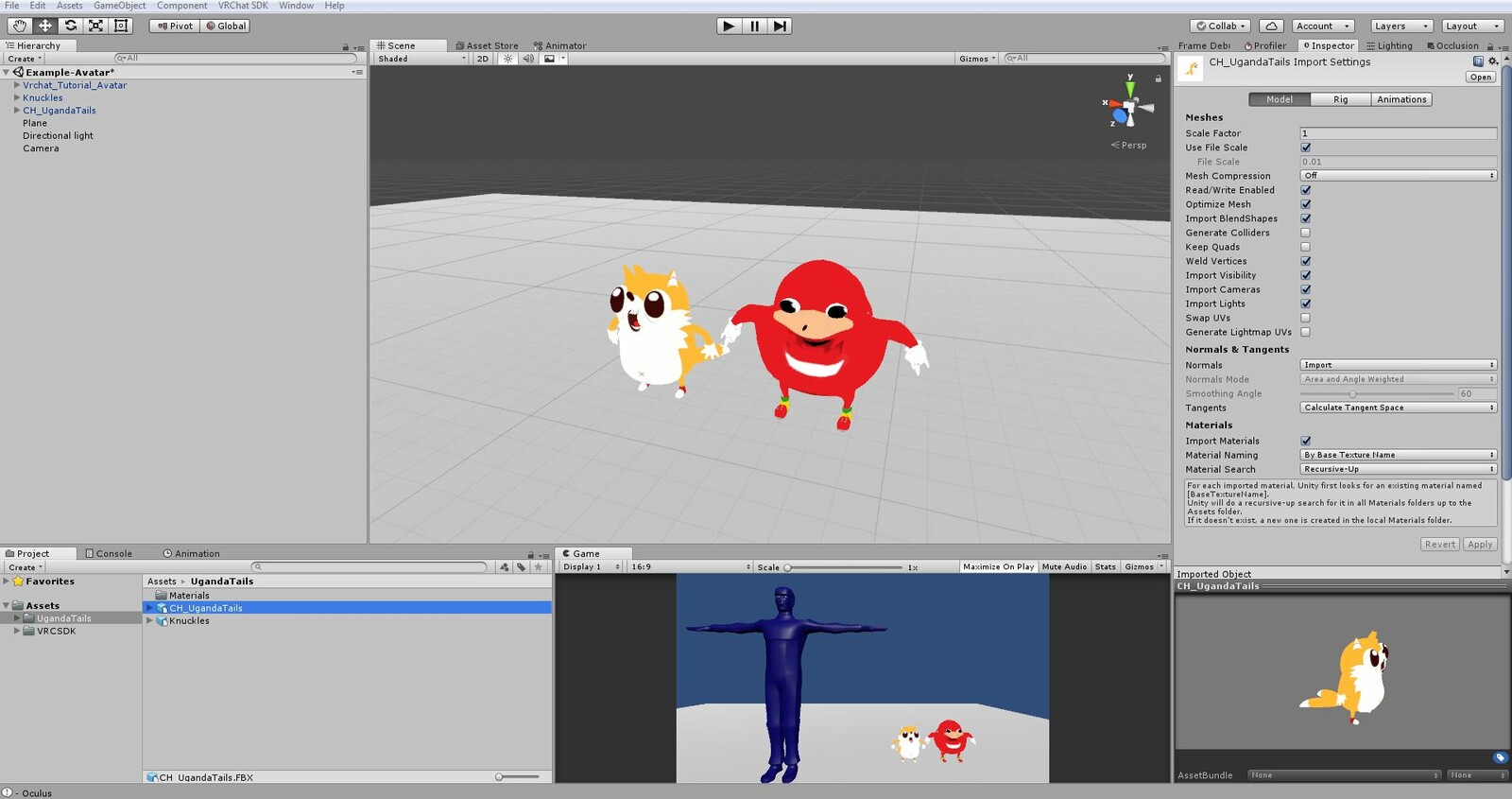Toggle Pivot handle position

(175, 26)
